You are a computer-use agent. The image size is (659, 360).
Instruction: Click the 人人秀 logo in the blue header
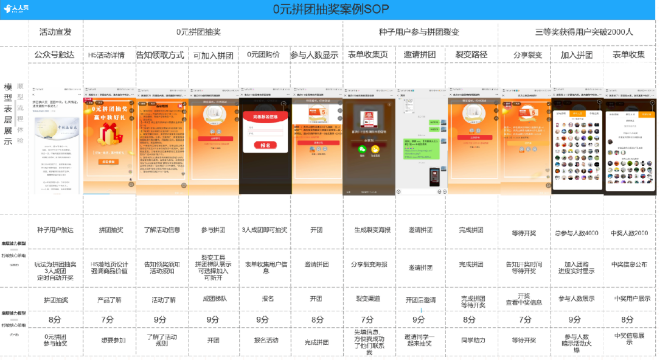pyautogui.click(x=16, y=8)
